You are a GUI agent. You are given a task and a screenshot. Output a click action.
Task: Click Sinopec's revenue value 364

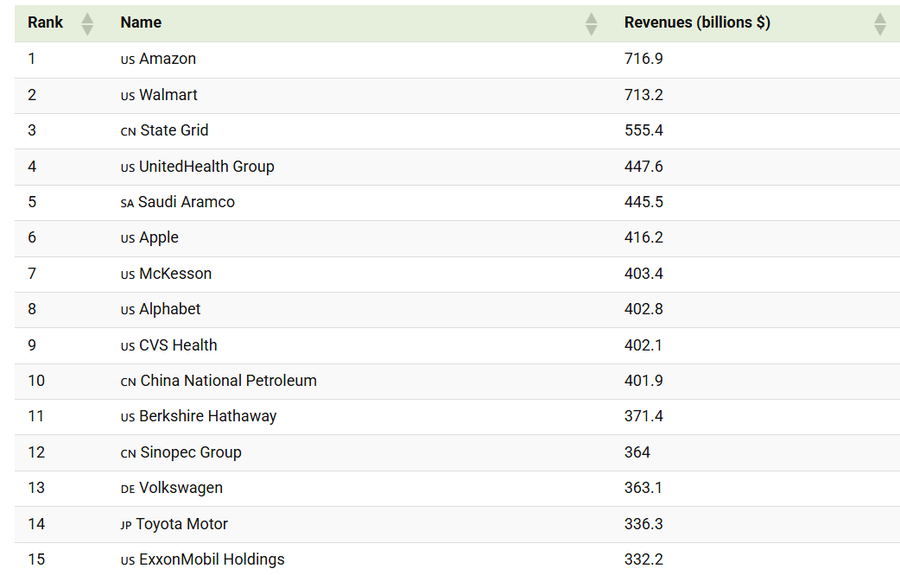tap(637, 452)
